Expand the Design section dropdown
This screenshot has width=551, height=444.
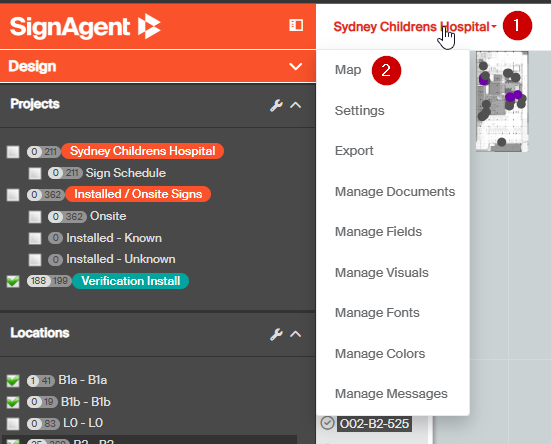[x=295, y=66]
